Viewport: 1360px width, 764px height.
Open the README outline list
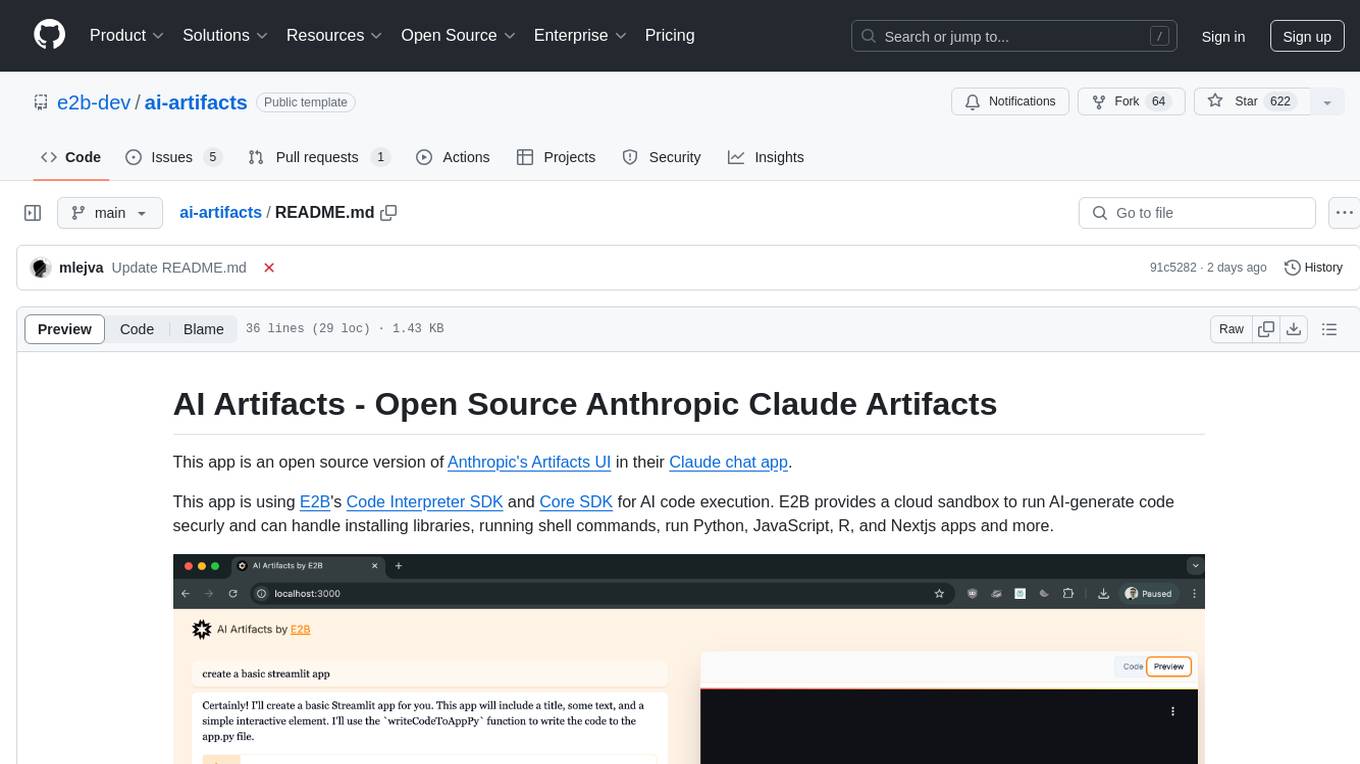coord(1329,329)
